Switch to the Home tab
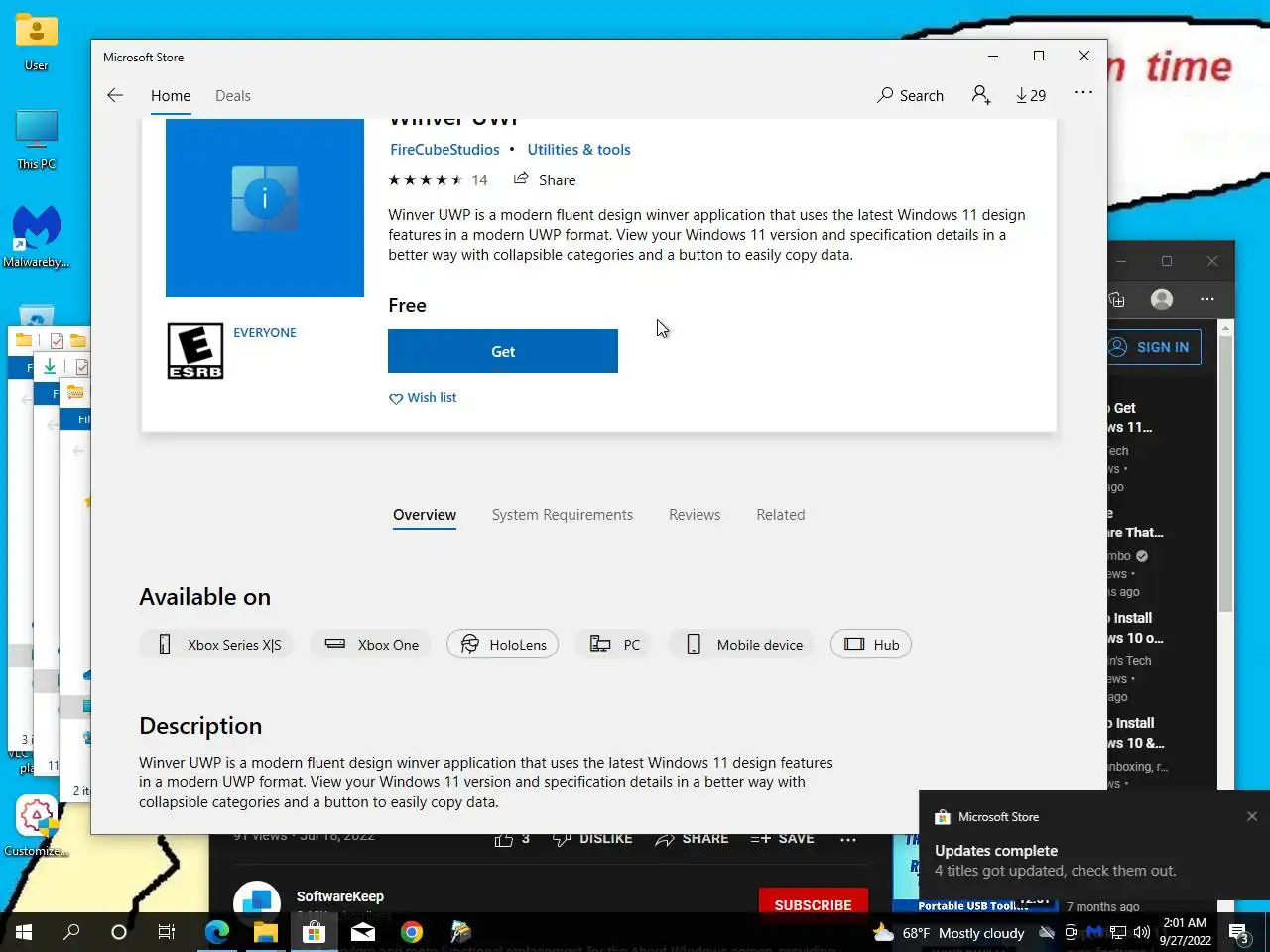 (x=171, y=95)
